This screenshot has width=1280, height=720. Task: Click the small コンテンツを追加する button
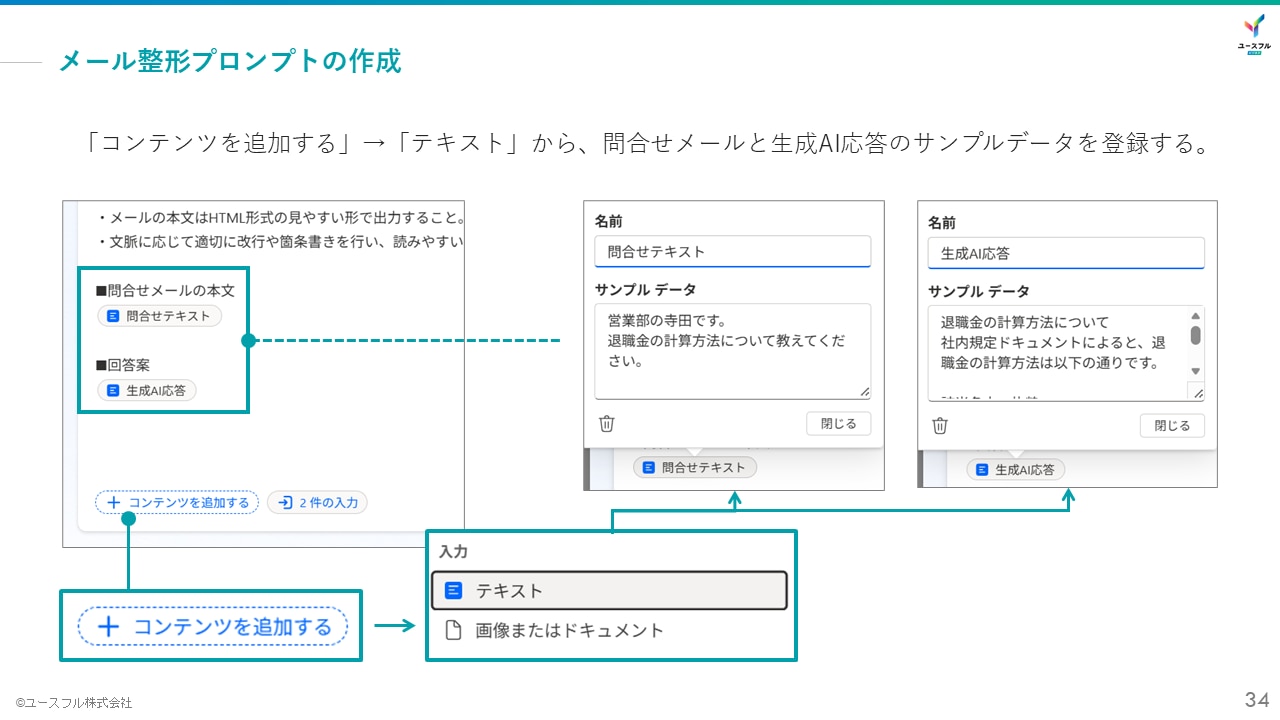coord(176,502)
